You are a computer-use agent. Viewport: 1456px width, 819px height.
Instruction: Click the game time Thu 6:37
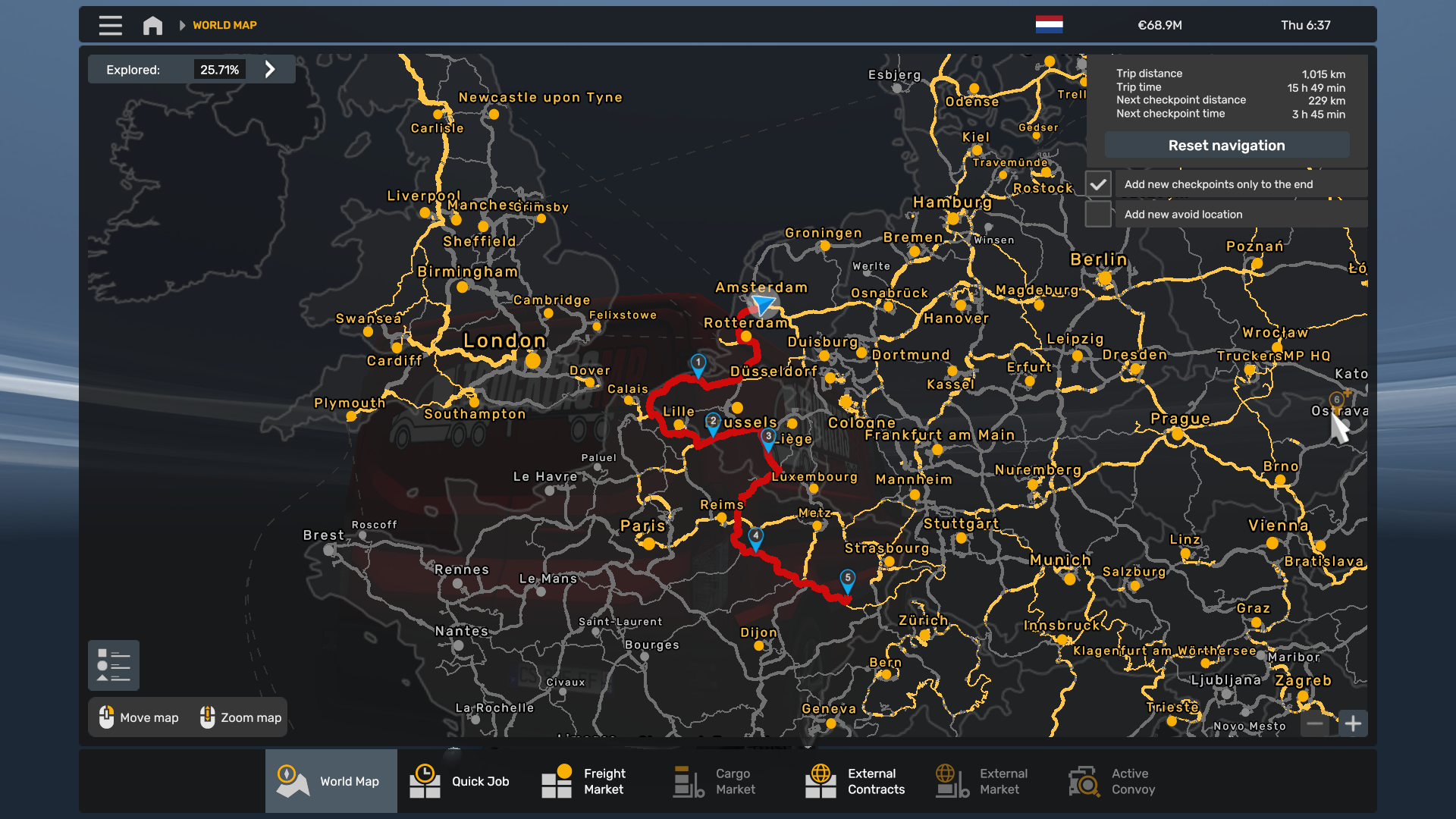point(1306,25)
